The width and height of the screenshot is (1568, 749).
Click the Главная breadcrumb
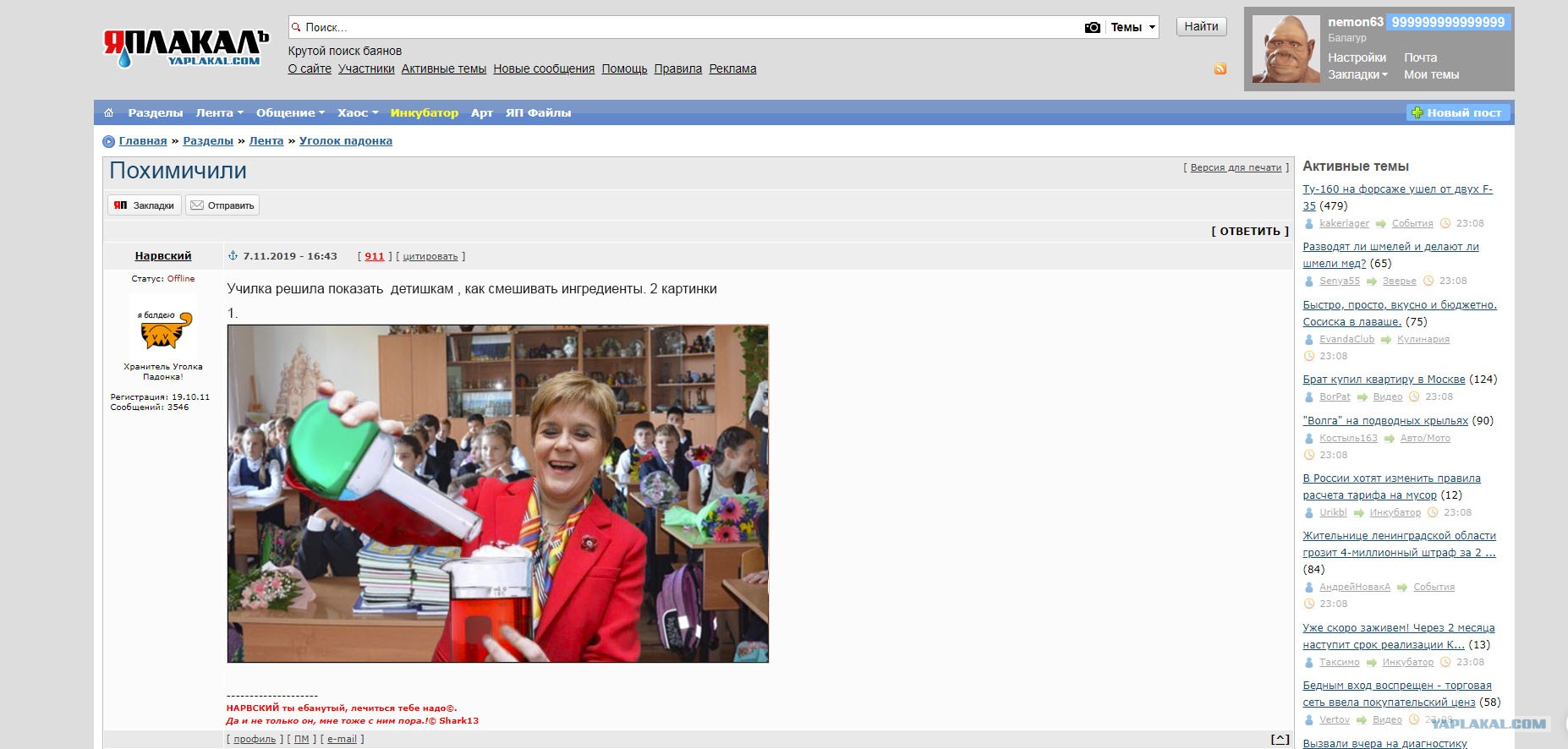[143, 141]
